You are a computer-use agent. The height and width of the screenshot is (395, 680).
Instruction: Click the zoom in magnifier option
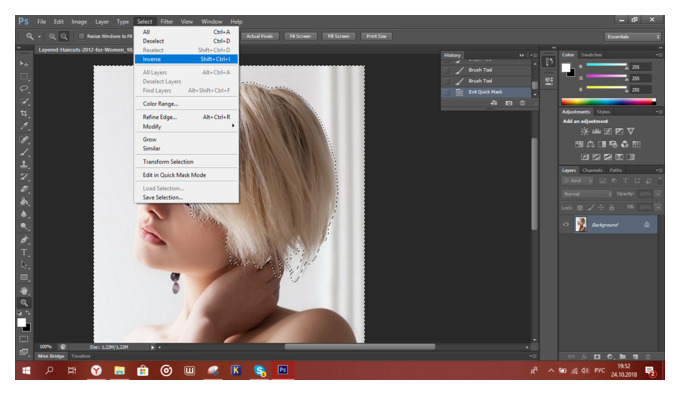click(x=52, y=36)
